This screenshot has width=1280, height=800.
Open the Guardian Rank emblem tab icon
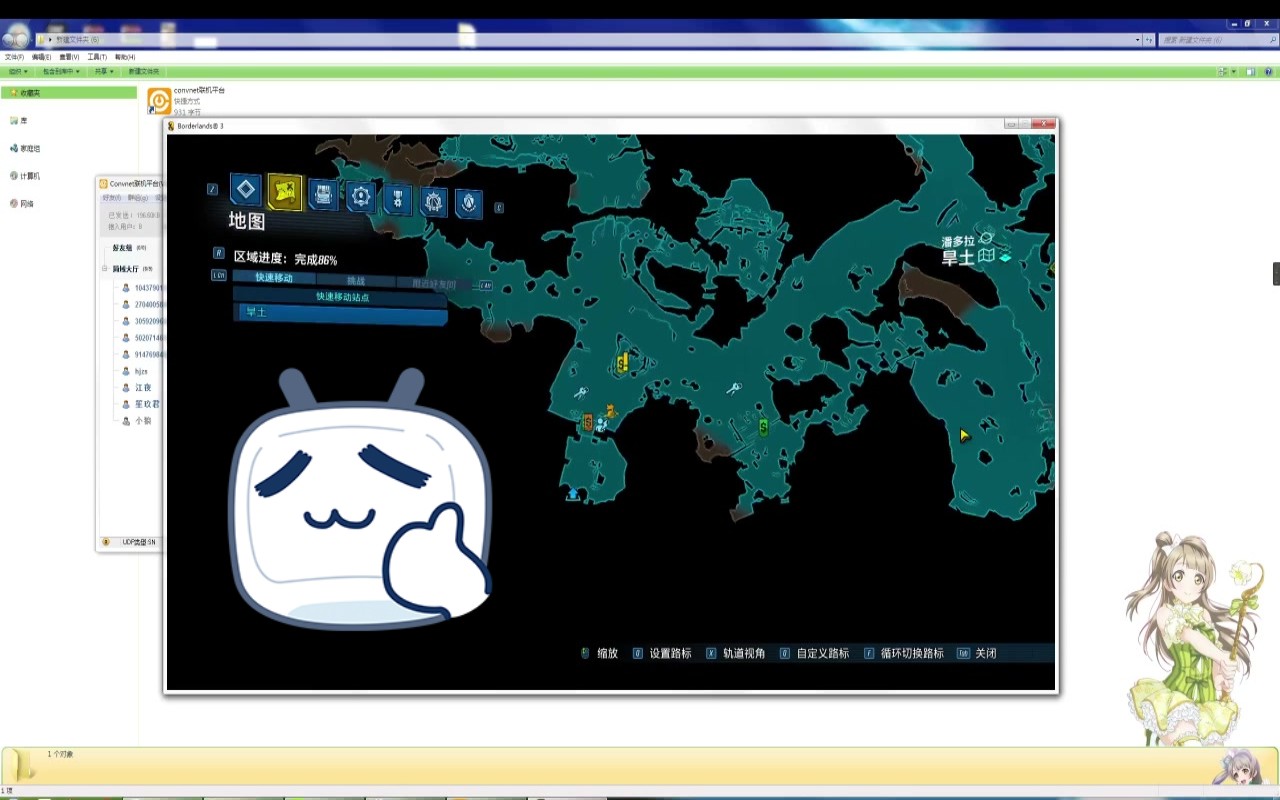pyautogui.click(x=433, y=202)
